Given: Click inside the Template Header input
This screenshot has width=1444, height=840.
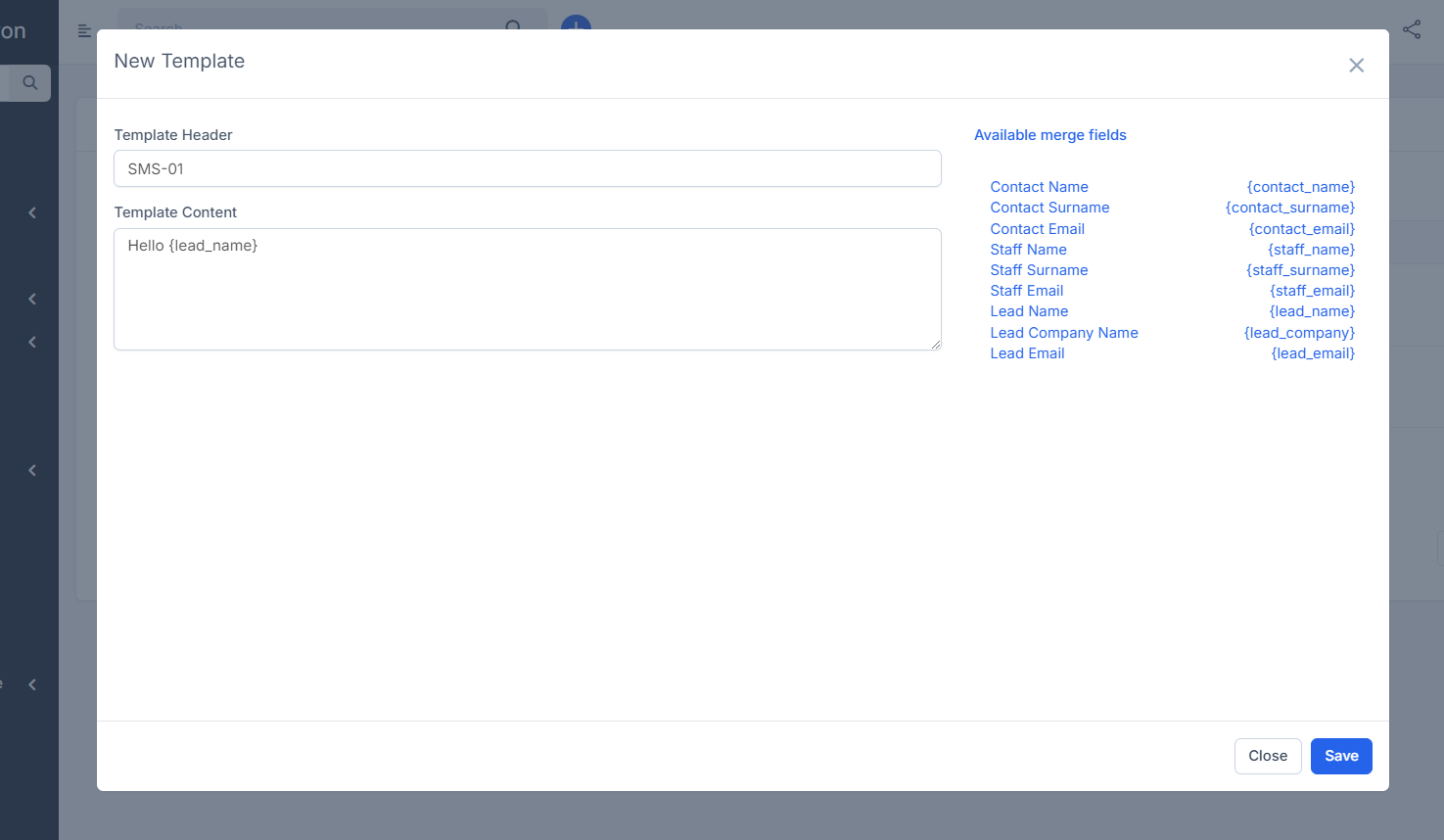Looking at the screenshot, I should [528, 168].
